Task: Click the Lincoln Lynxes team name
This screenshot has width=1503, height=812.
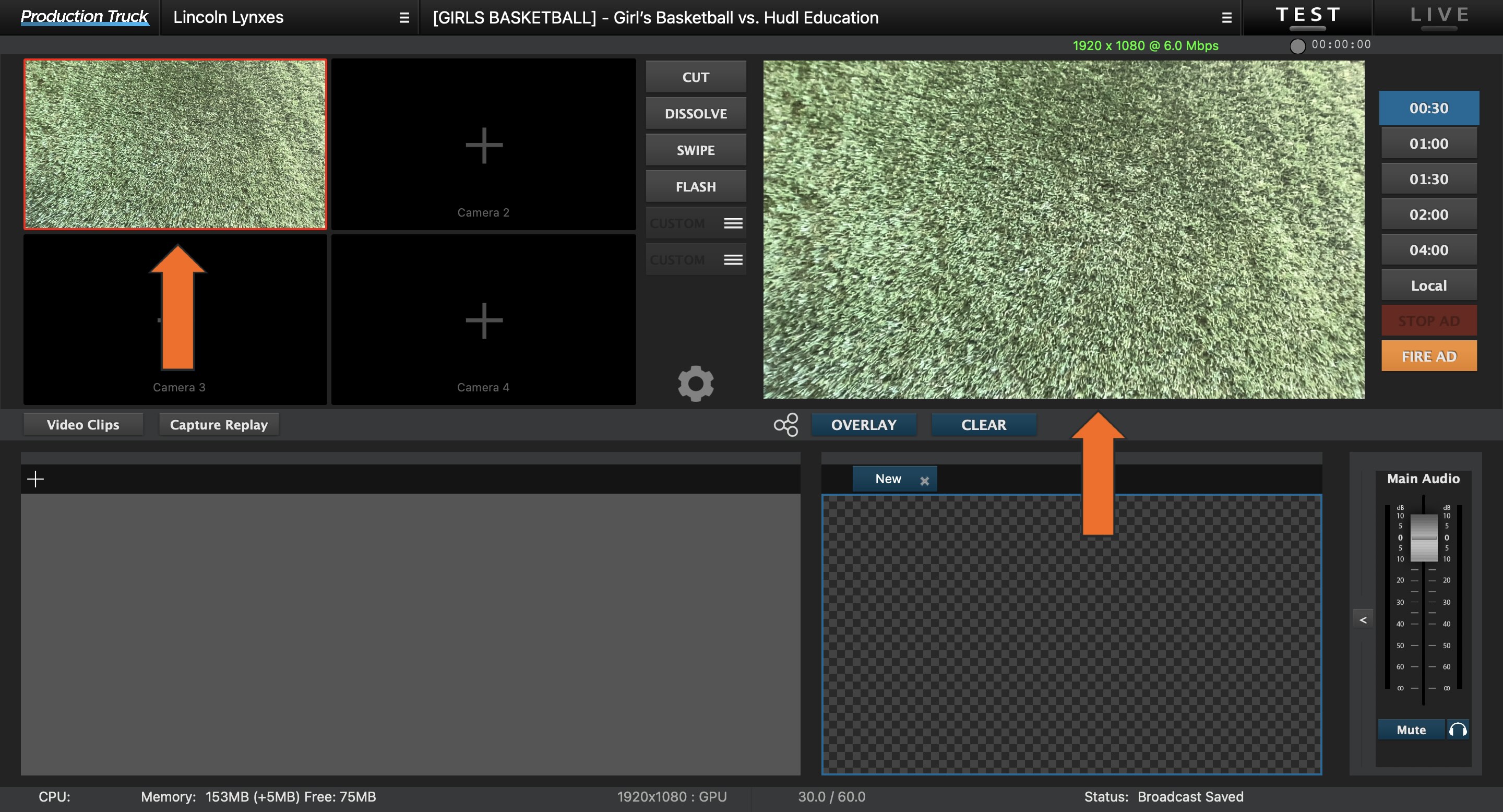Action: 228,18
